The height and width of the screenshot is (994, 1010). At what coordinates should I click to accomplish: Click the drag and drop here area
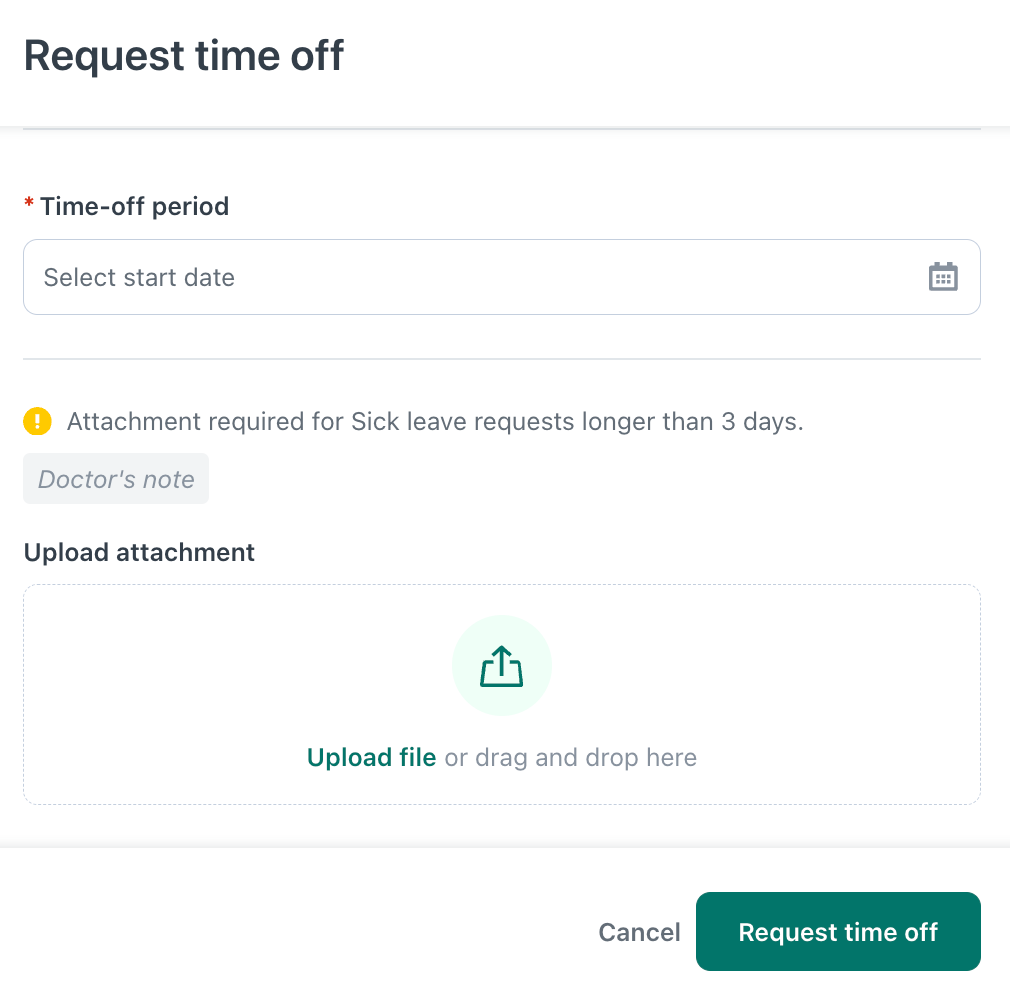tap(569, 757)
